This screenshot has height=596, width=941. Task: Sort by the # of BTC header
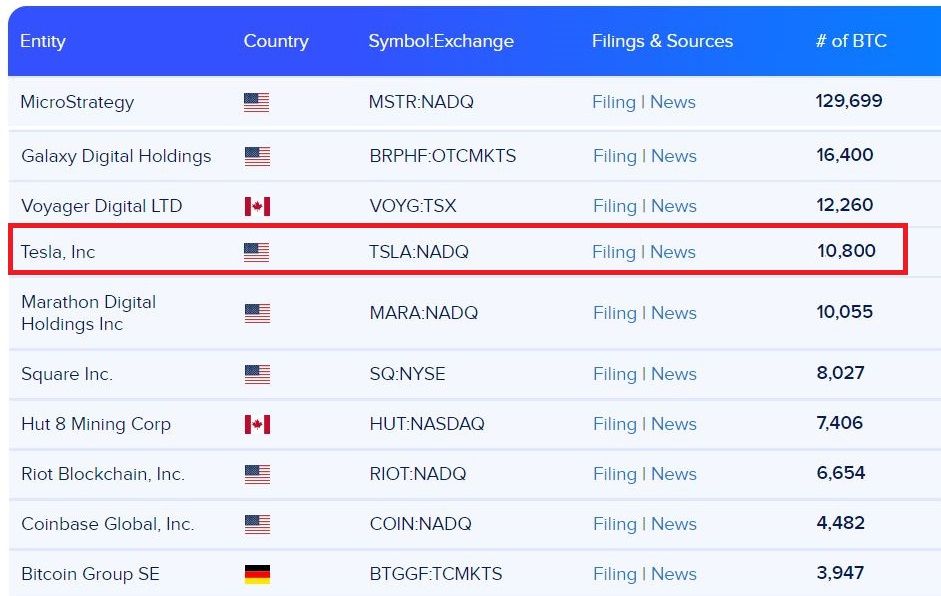(851, 41)
